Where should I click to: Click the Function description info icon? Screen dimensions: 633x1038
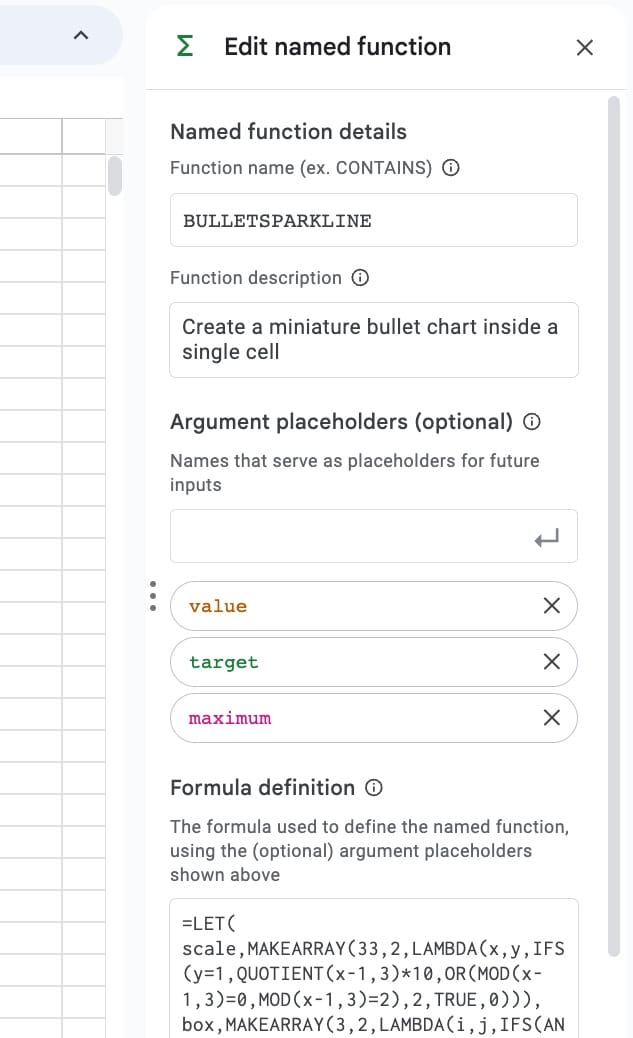[360, 278]
